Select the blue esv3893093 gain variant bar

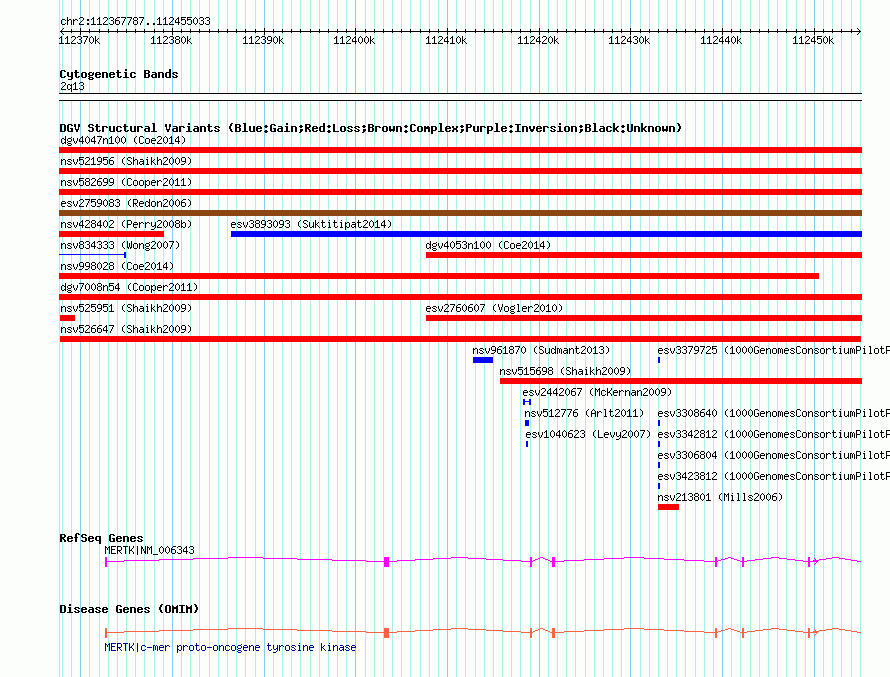545,234
